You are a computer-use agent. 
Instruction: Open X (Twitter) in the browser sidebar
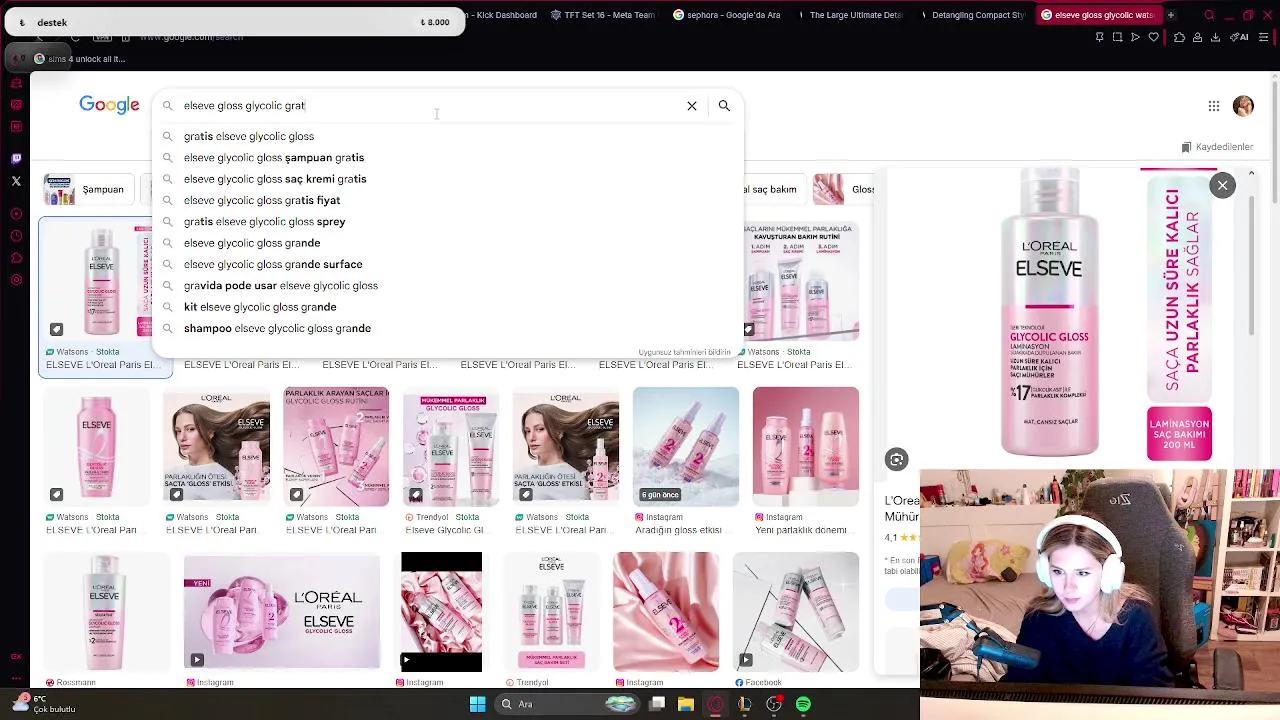pyautogui.click(x=16, y=181)
